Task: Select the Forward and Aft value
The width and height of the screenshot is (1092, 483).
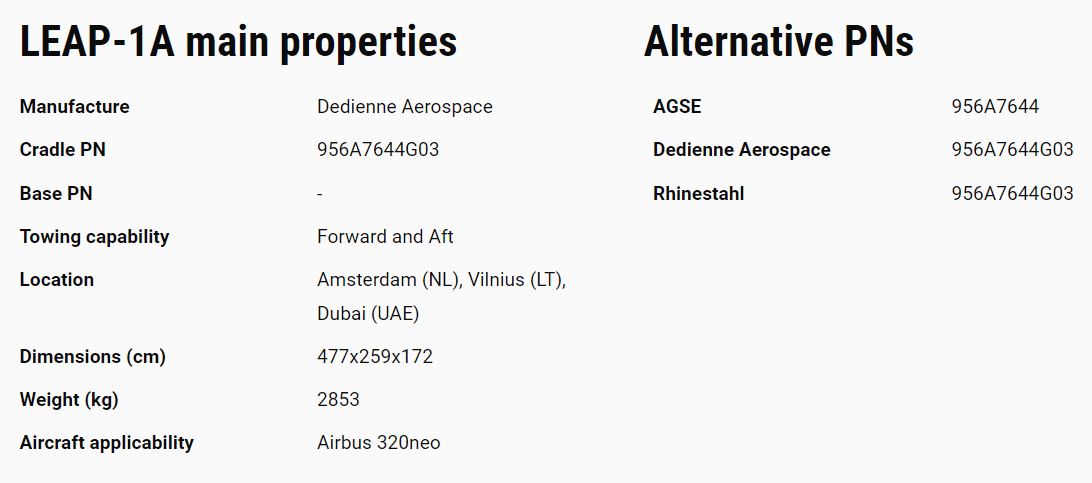Action: (385, 237)
